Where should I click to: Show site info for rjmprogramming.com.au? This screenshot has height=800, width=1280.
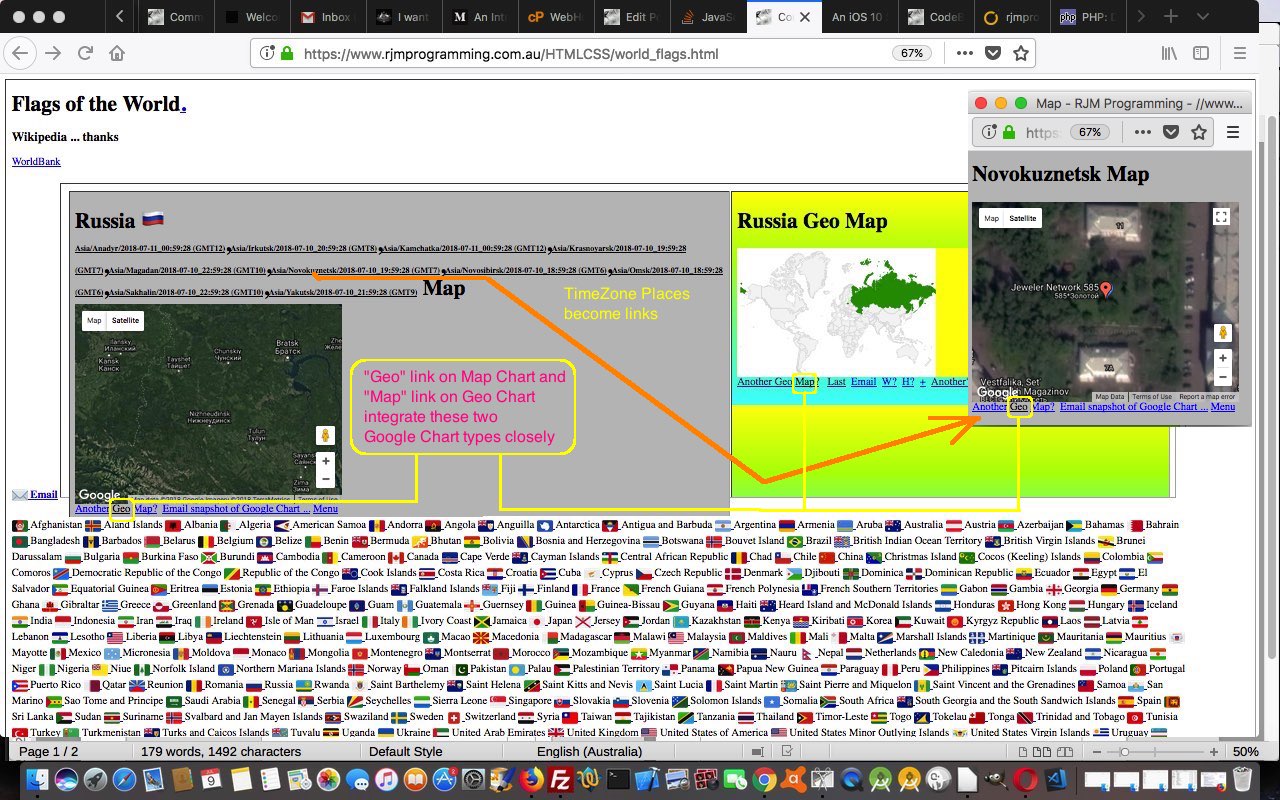click(x=267, y=53)
